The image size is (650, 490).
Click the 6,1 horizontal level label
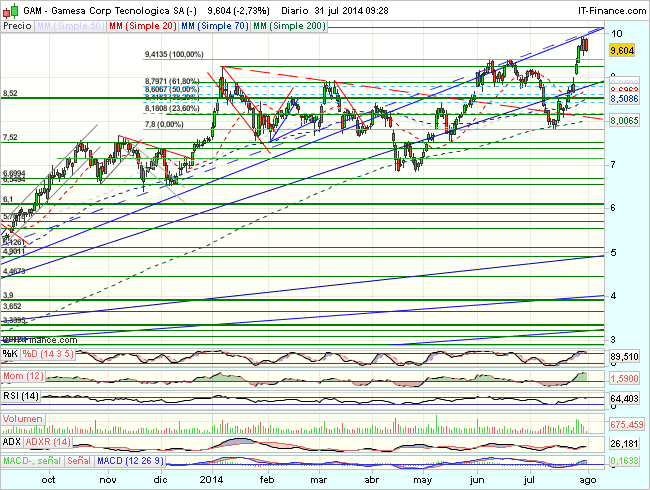(x=8, y=199)
